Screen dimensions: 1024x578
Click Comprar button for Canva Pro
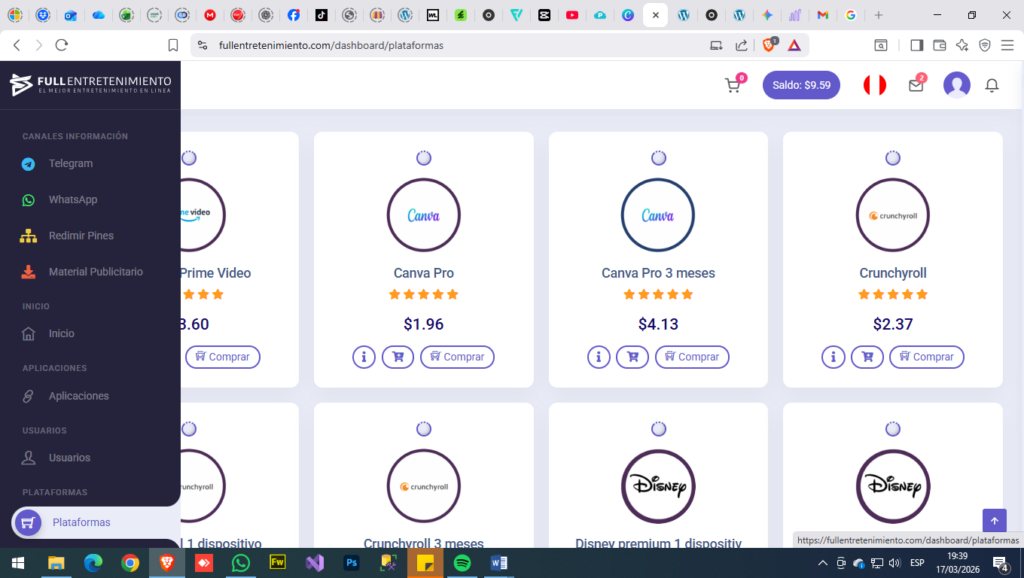tap(457, 357)
